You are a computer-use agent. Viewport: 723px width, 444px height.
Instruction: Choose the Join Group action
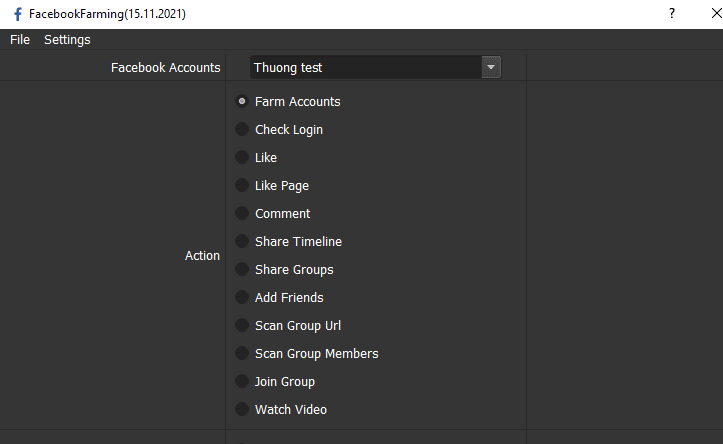[x=242, y=381]
